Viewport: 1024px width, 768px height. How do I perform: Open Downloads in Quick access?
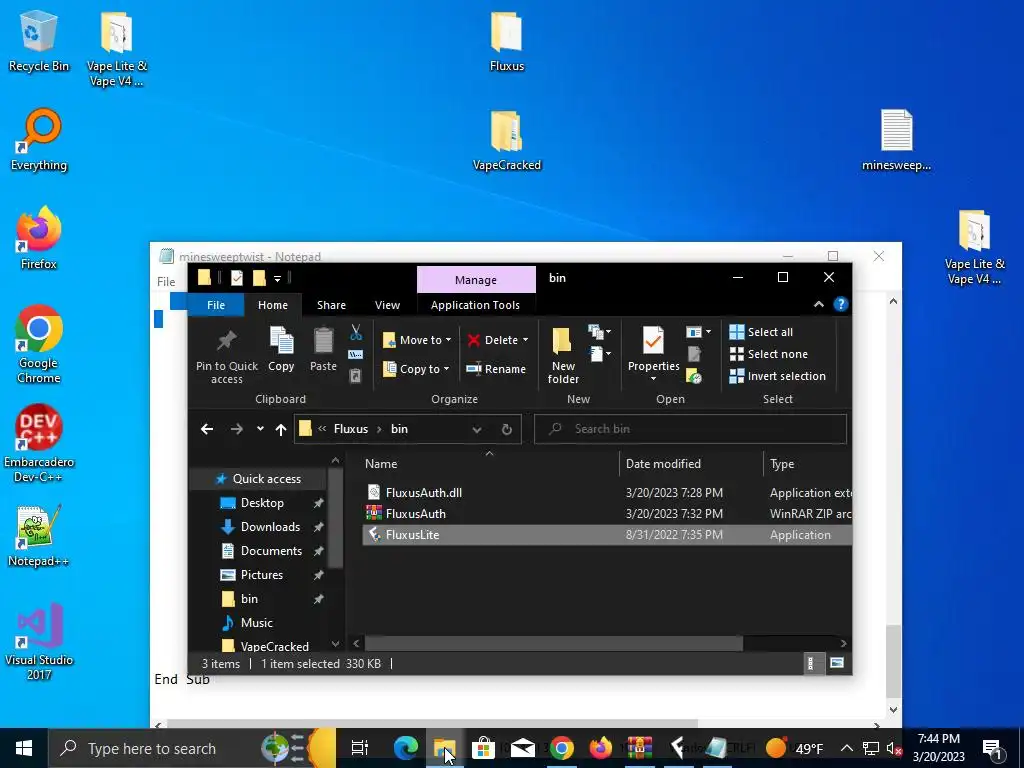[270, 527]
